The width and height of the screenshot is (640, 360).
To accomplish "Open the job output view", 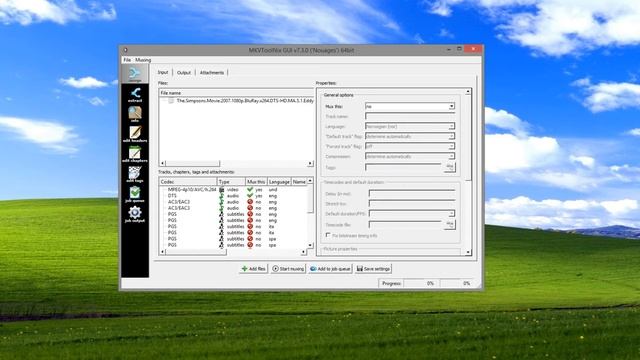I will point(135,214).
